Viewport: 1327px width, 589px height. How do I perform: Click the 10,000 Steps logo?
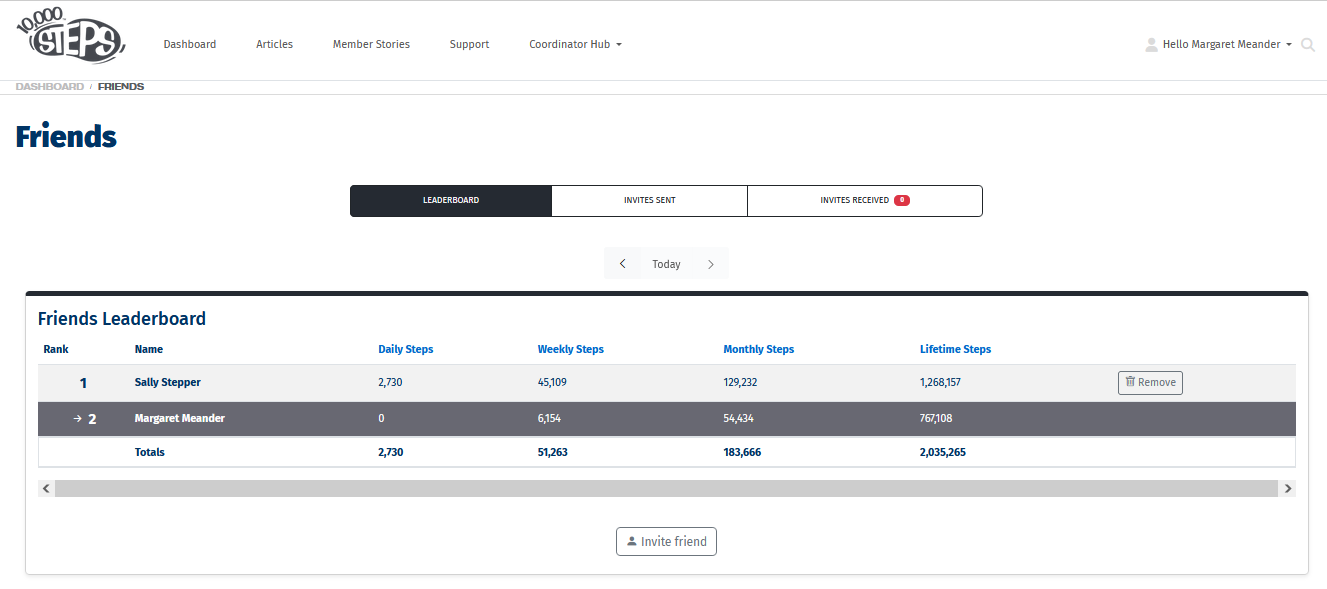tap(70, 37)
